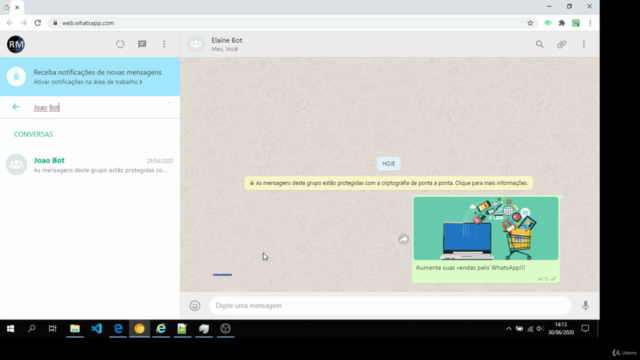Reload the page in Chrome
640x360 pixels.
click(38, 23)
